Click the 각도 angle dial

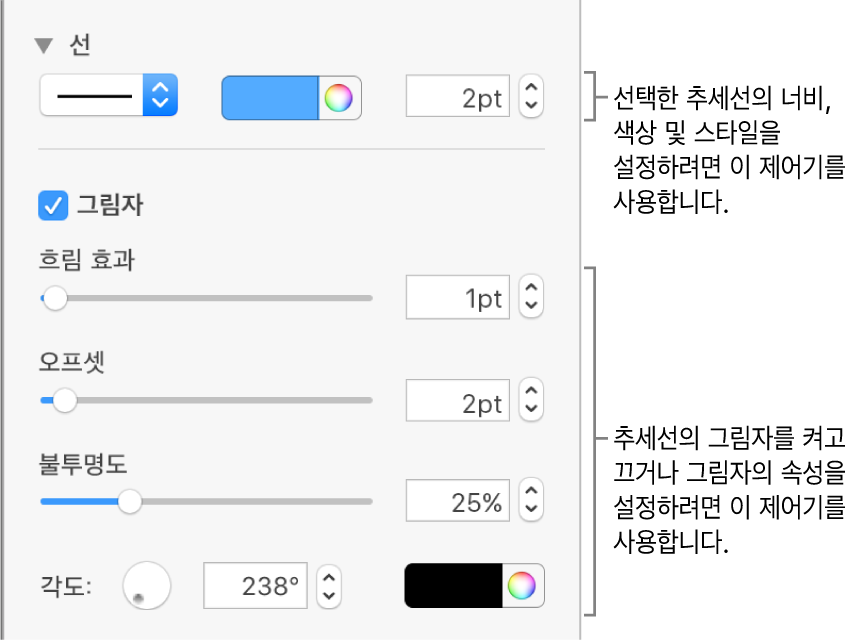pos(146,585)
